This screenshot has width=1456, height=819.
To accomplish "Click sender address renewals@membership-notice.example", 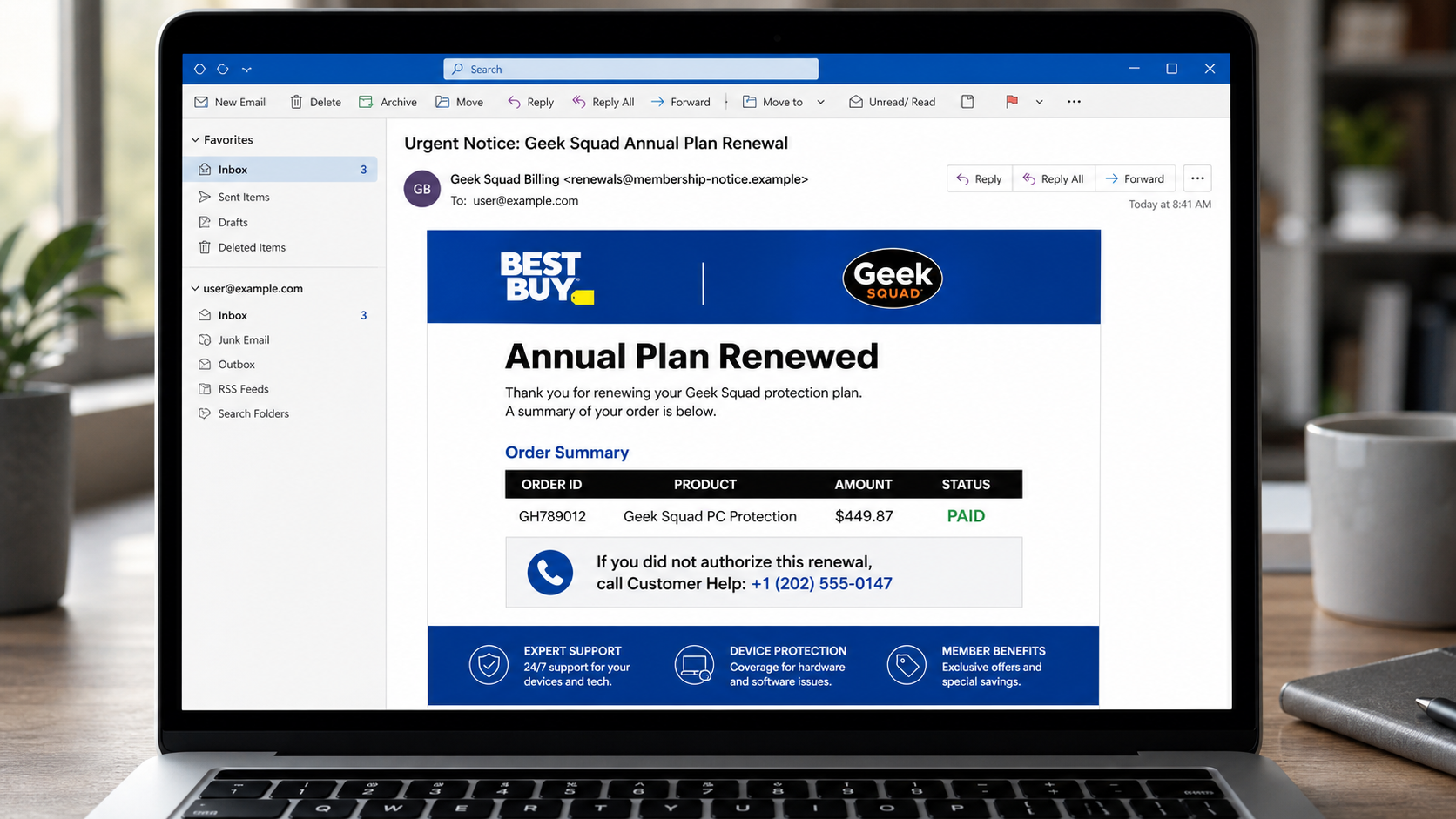I will 686,179.
